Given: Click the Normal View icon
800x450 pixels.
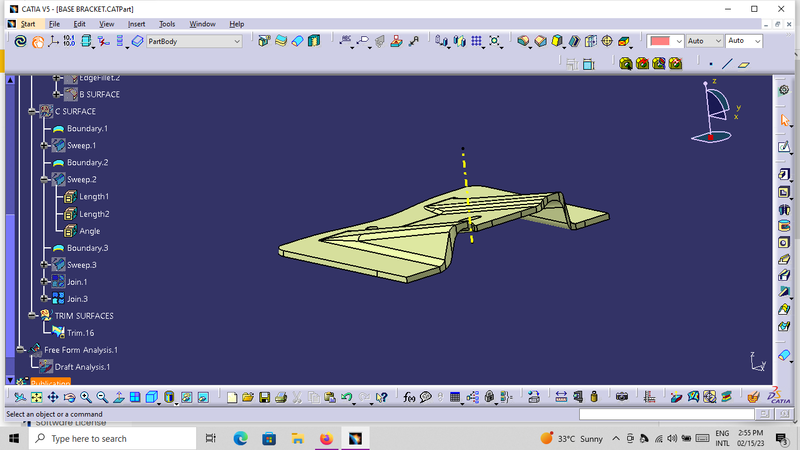Looking at the screenshot, I should (x=118, y=397).
